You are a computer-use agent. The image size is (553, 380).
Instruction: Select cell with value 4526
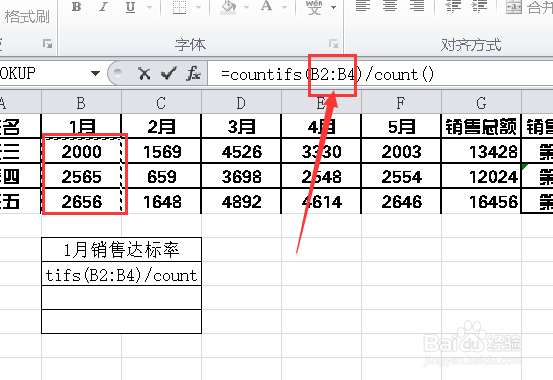coord(241,151)
